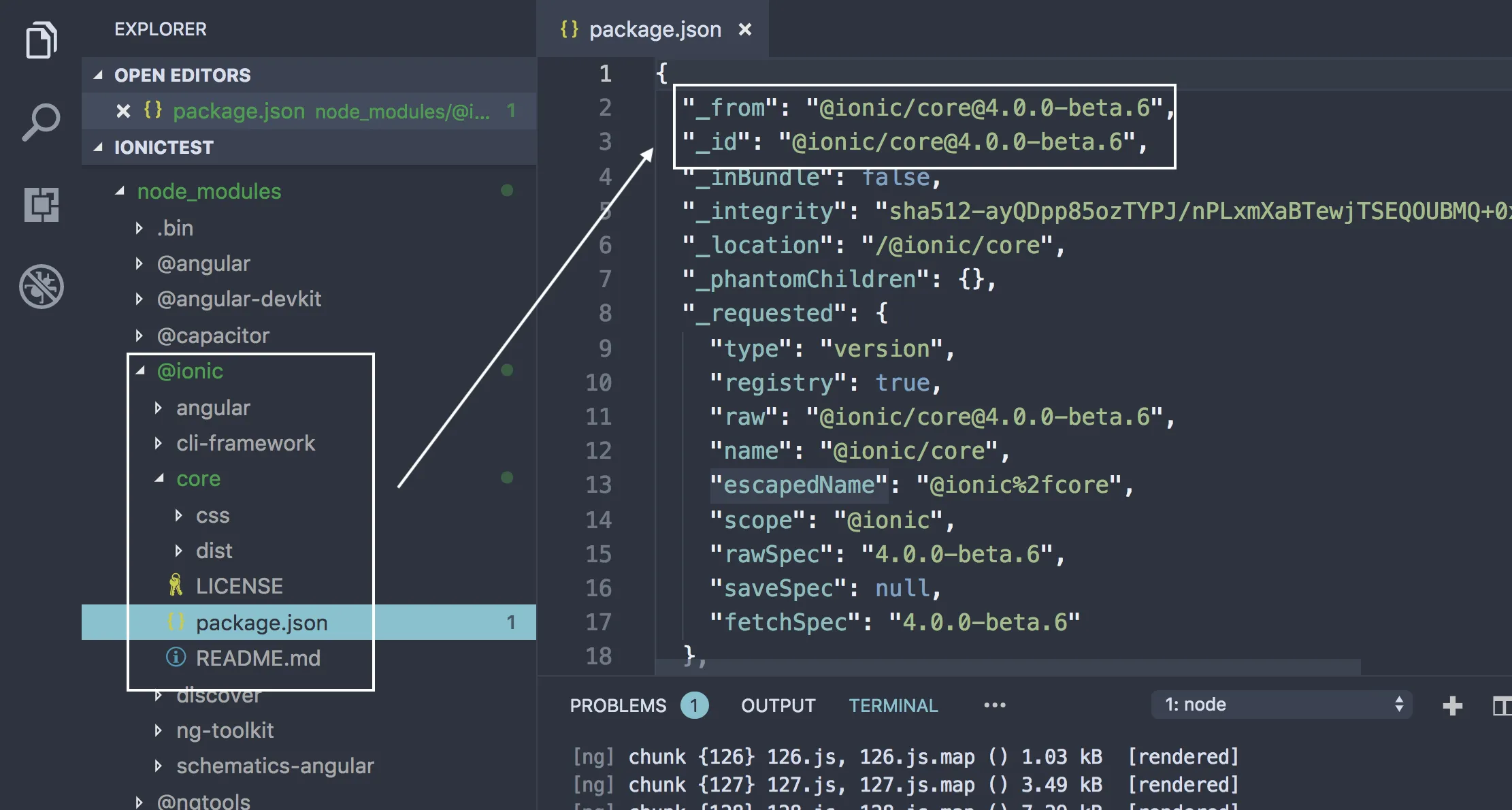
Task: Select package.json in the file tree
Action: [261, 623]
